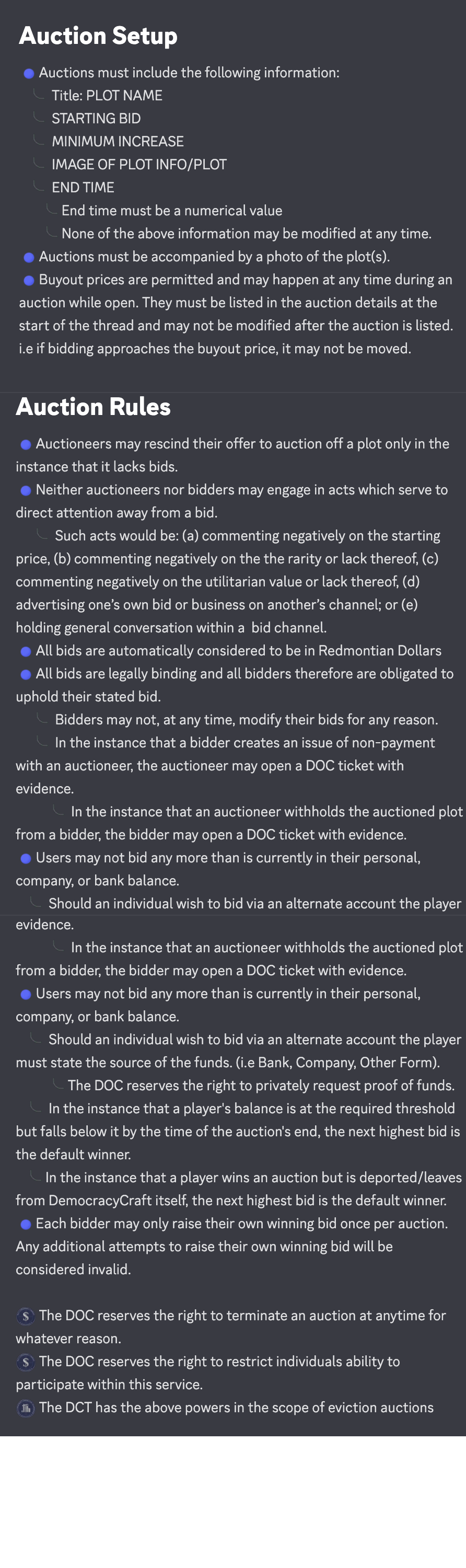Click the bullet before 'All bids are legally binding'
This screenshot has width=466, height=1568.
click(x=26, y=674)
